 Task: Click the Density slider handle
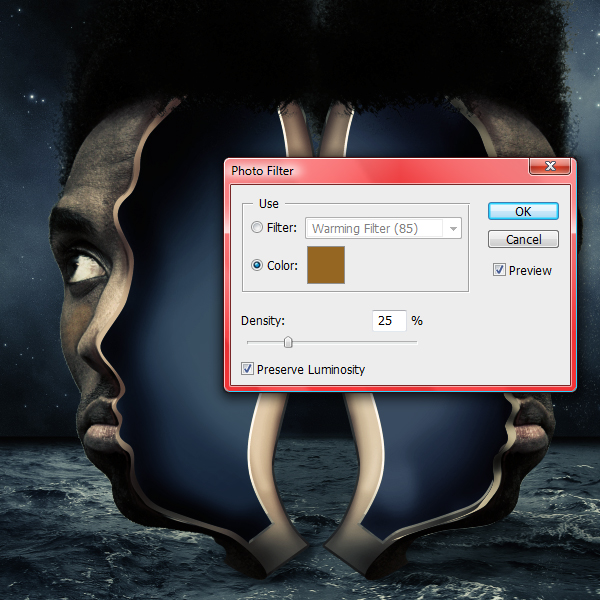coord(288,342)
